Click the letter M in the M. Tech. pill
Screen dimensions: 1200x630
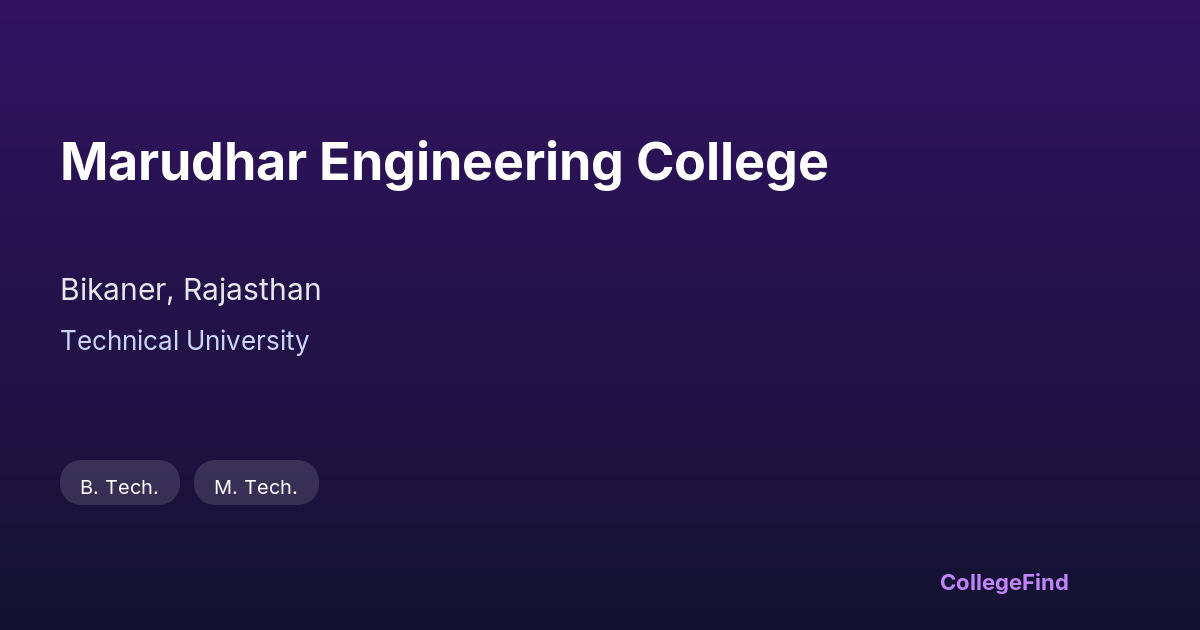[x=223, y=488]
